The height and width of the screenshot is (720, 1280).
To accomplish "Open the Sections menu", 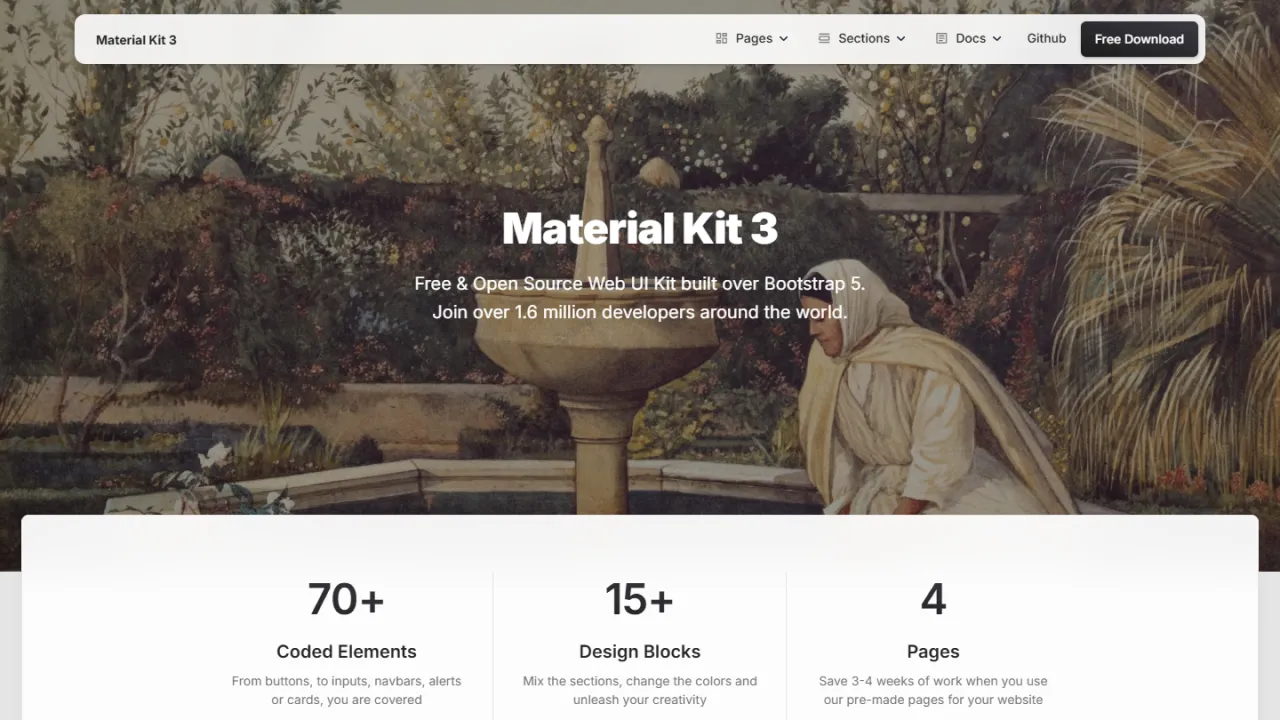I will [863, 39].
